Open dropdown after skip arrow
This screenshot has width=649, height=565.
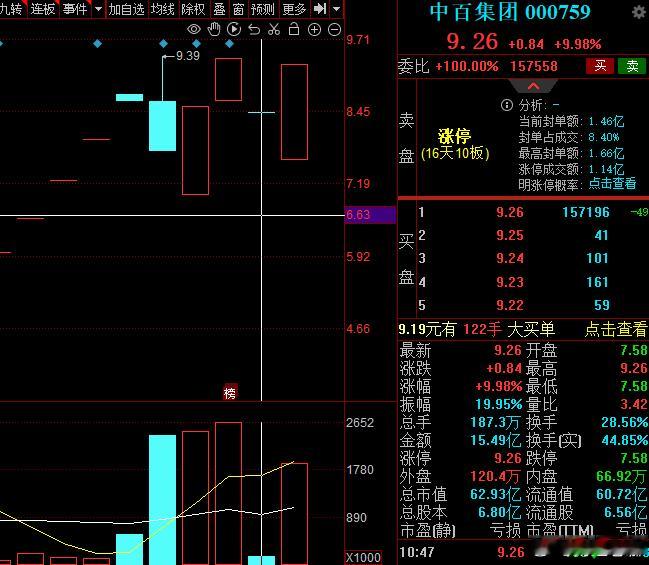(337, 9)
